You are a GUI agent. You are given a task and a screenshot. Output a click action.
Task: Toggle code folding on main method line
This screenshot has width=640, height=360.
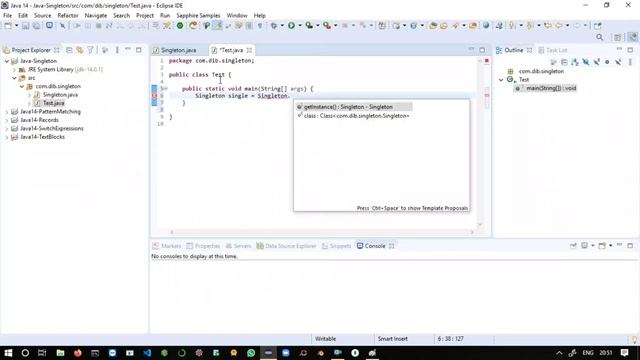(165, 89)
